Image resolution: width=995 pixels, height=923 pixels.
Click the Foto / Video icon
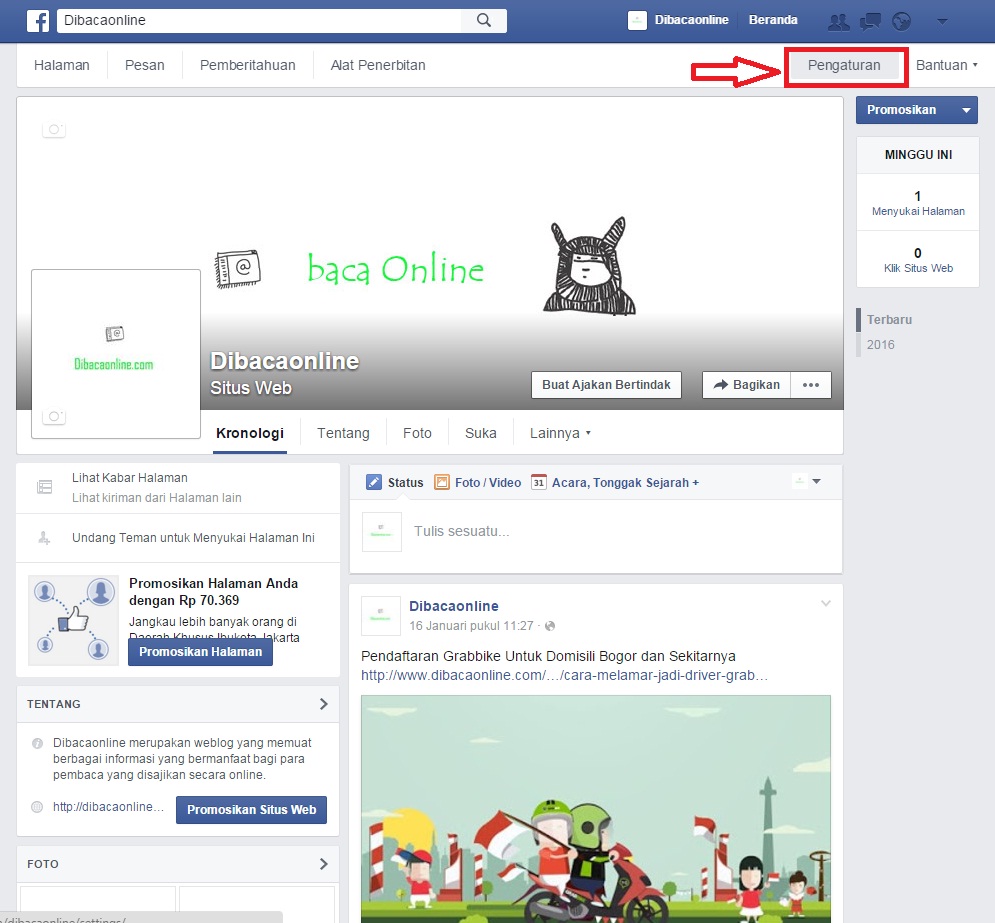[x=442, y=482]
